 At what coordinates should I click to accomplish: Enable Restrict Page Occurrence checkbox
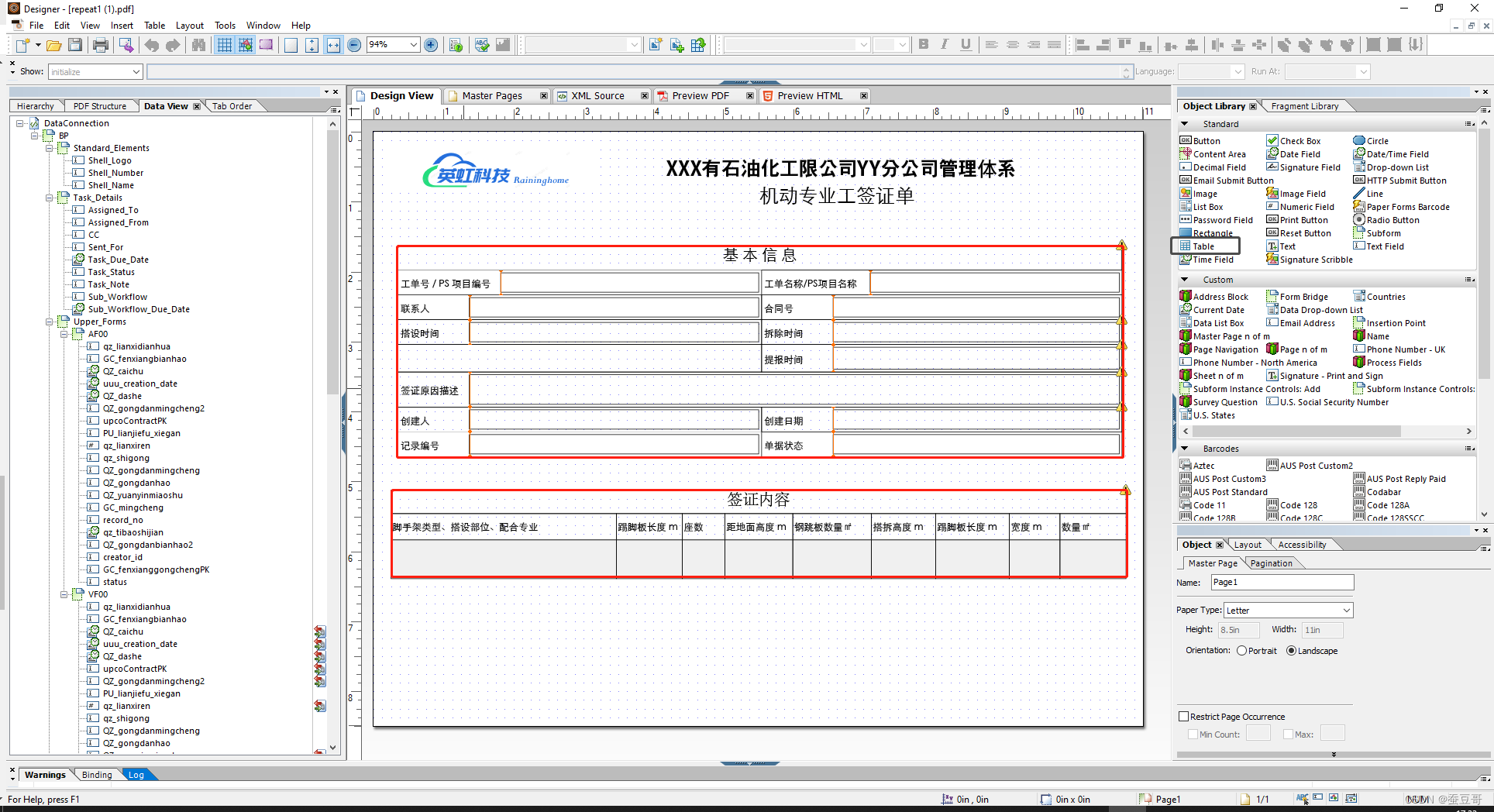pos(1183,717)
